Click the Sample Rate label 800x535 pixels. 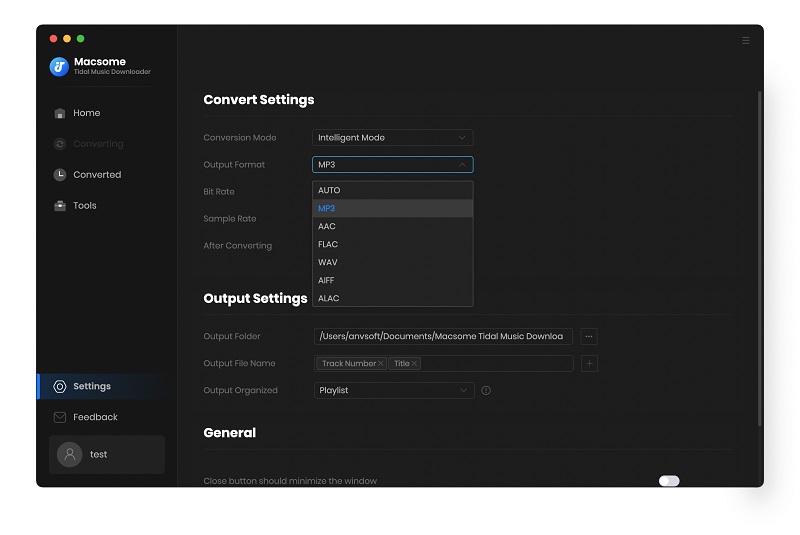pos(230,219)
